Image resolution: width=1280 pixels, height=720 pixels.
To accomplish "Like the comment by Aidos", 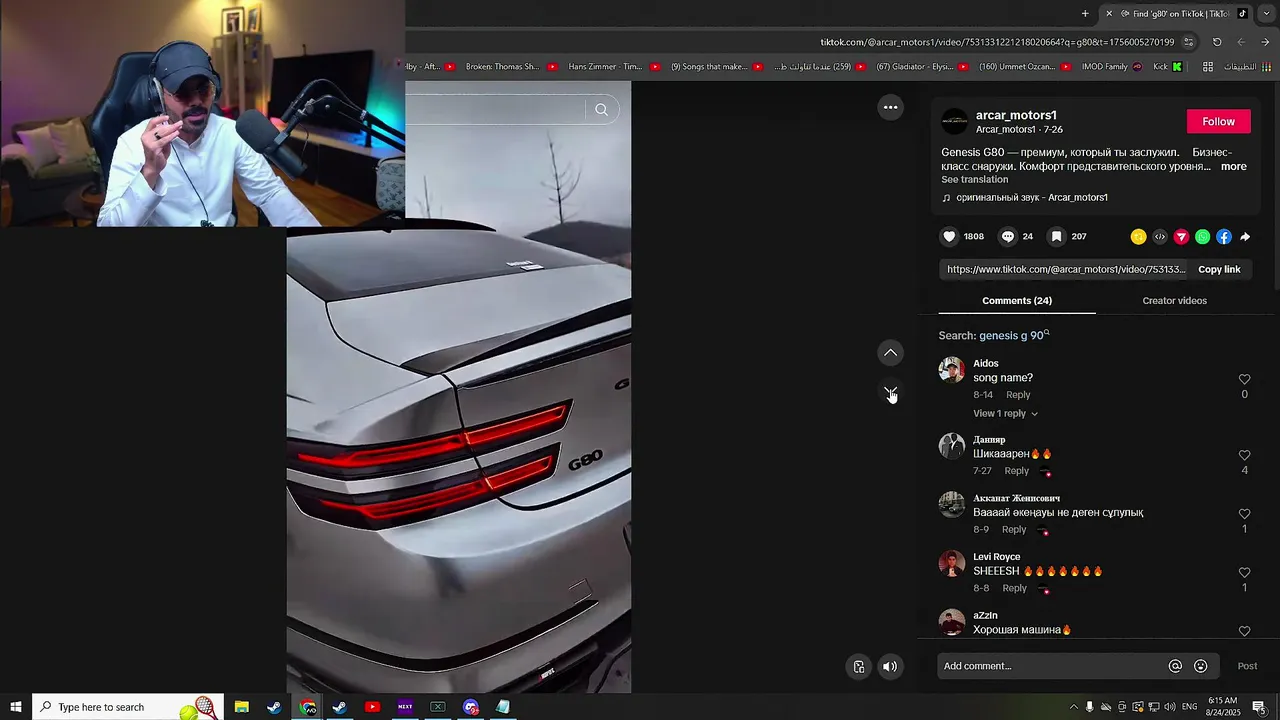I will (1244, 379).
